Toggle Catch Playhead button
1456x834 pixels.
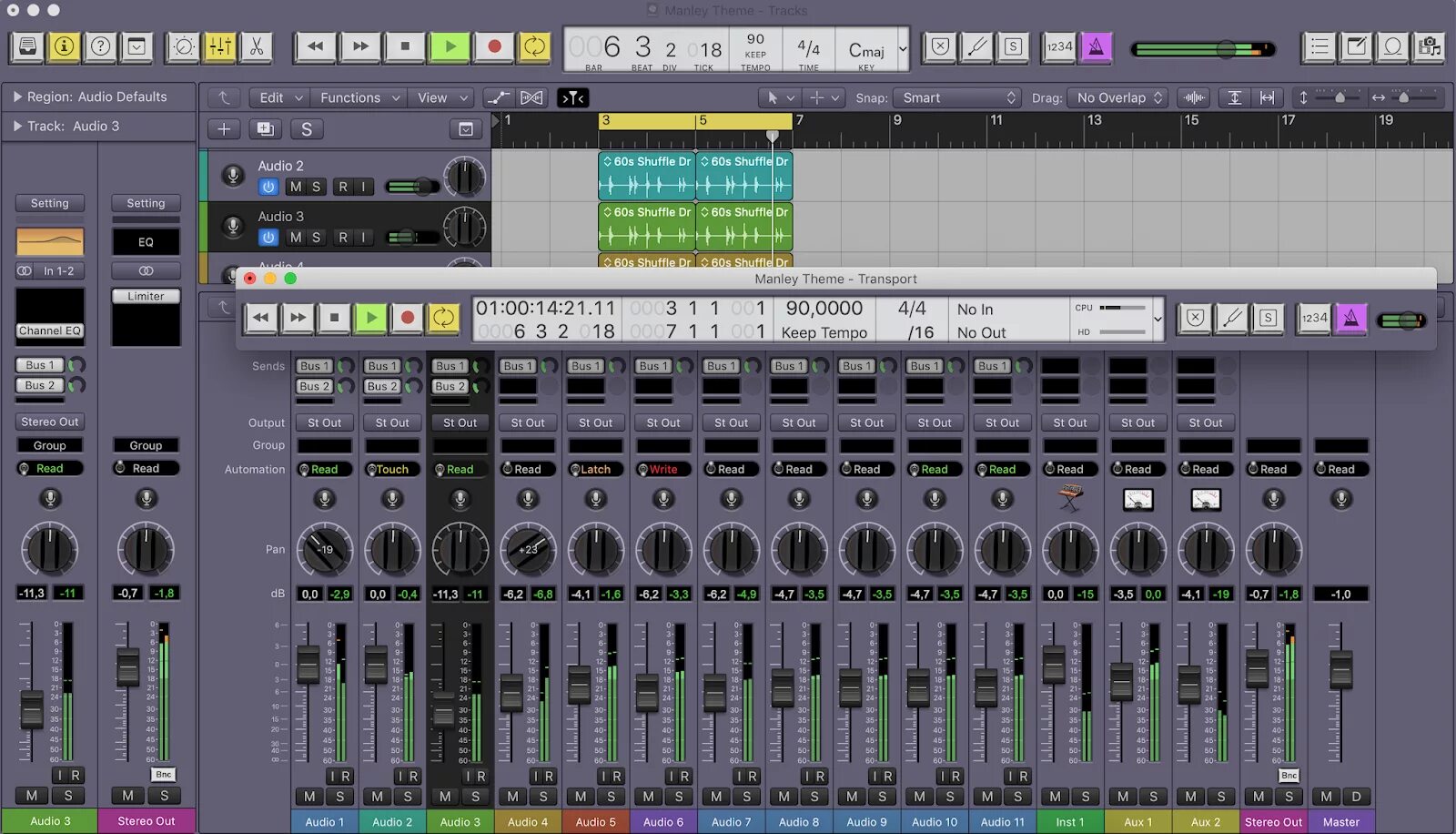(573, 97)
